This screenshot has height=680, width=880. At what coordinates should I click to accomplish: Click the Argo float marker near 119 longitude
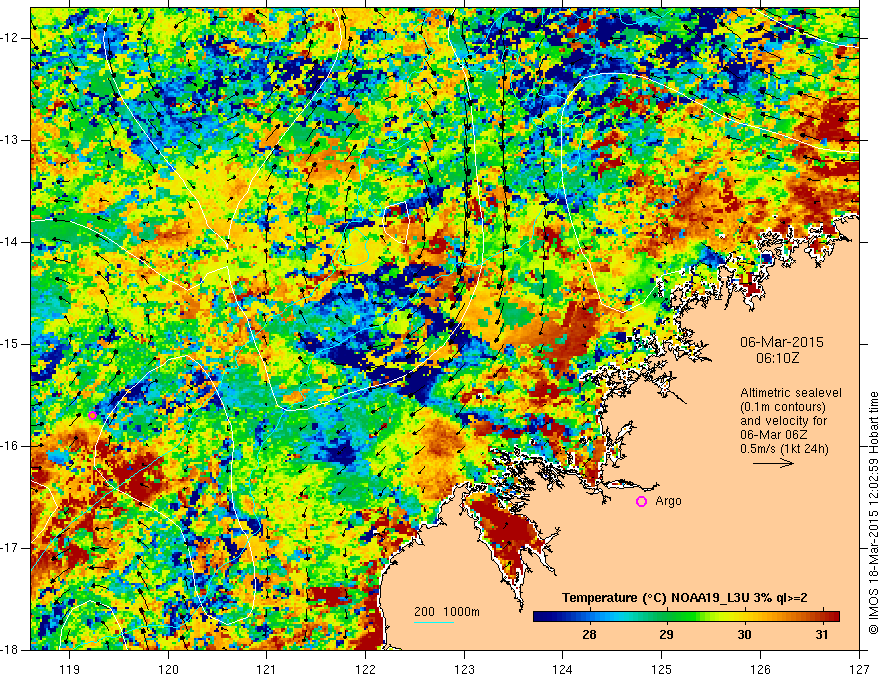93,416
